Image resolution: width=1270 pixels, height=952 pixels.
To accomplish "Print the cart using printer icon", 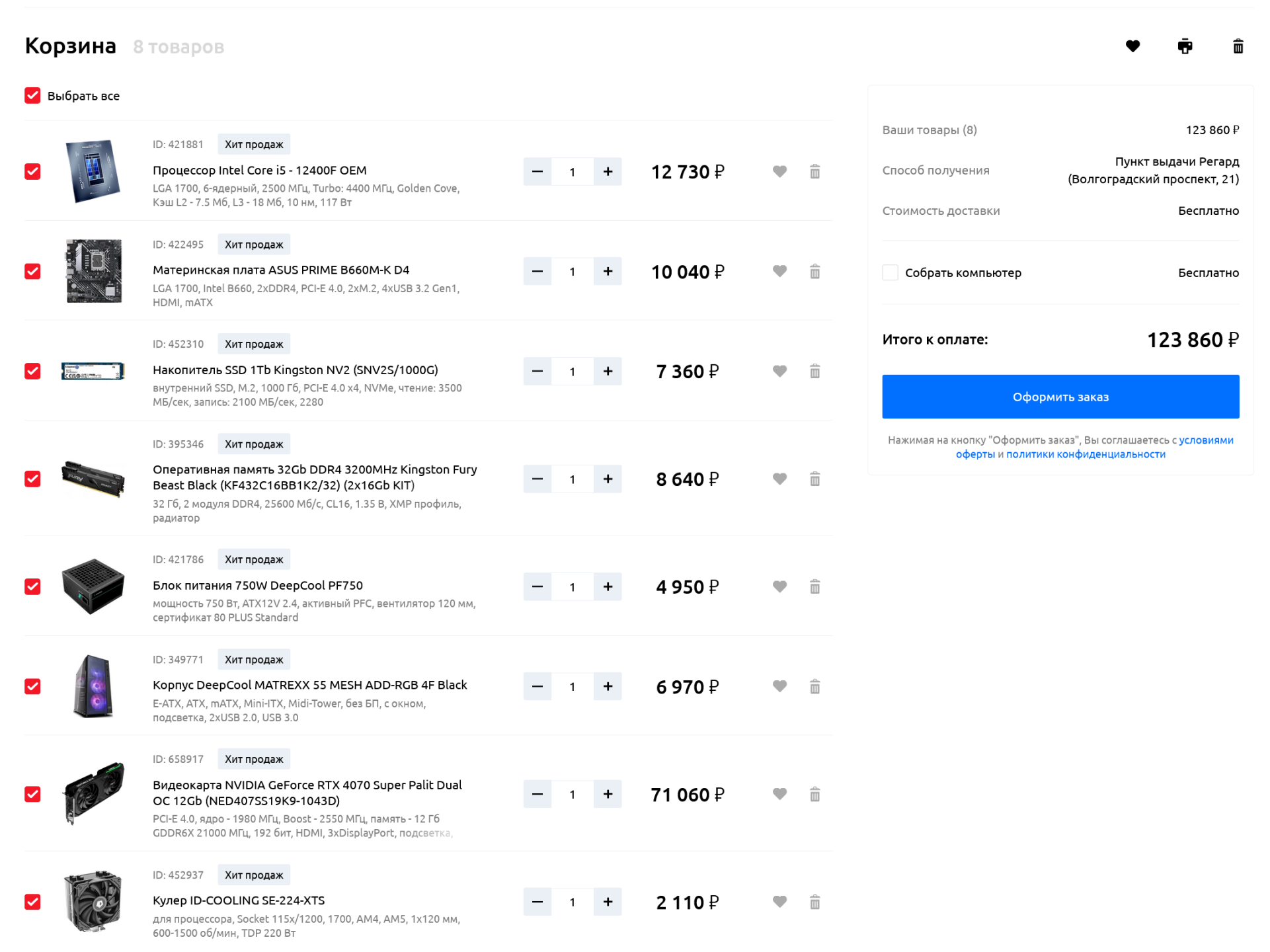I will (x=1185, y=46).
